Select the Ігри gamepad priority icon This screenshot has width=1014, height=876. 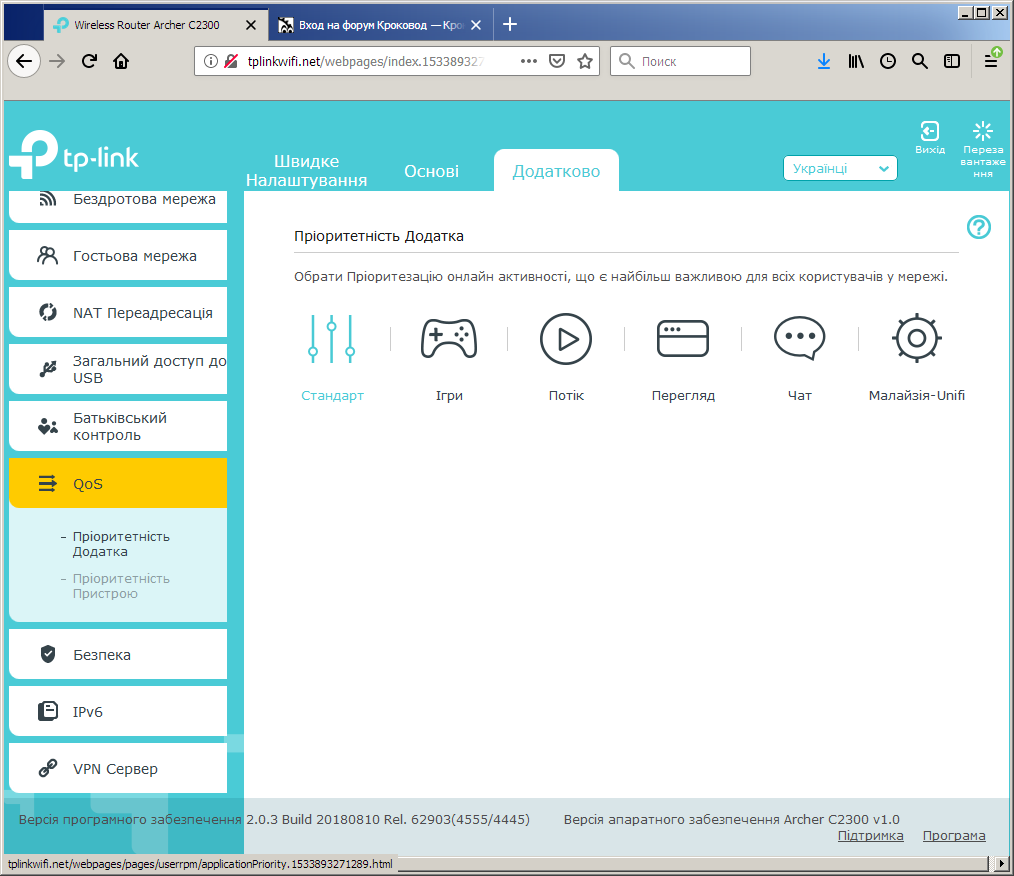(449, 338)
